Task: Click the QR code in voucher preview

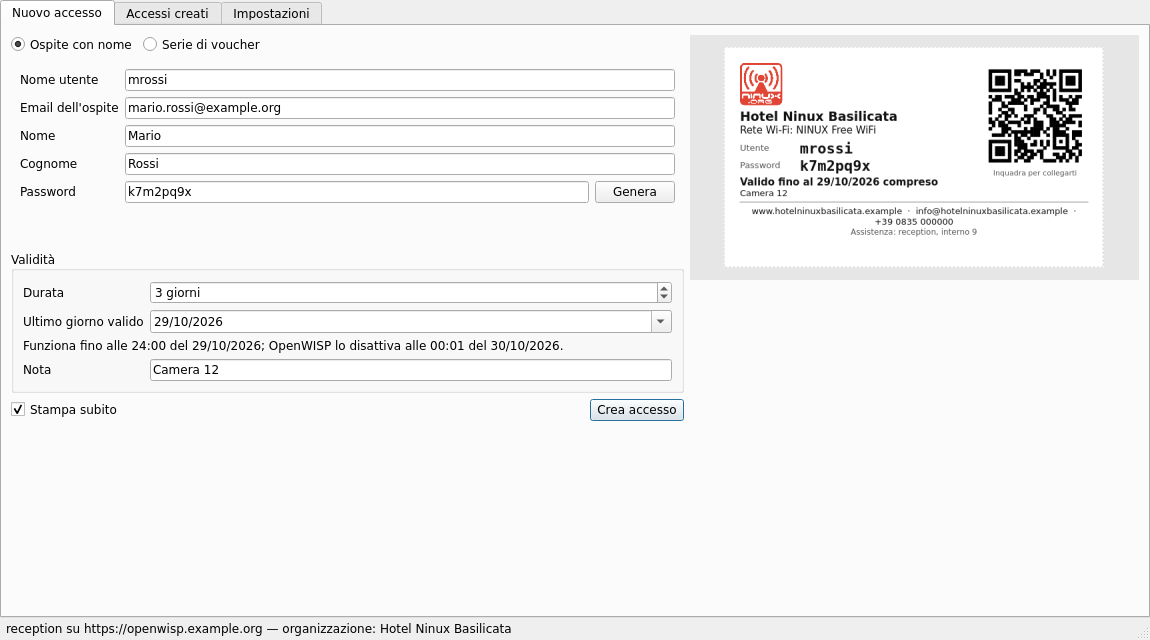Action: tap(1035, 116)
